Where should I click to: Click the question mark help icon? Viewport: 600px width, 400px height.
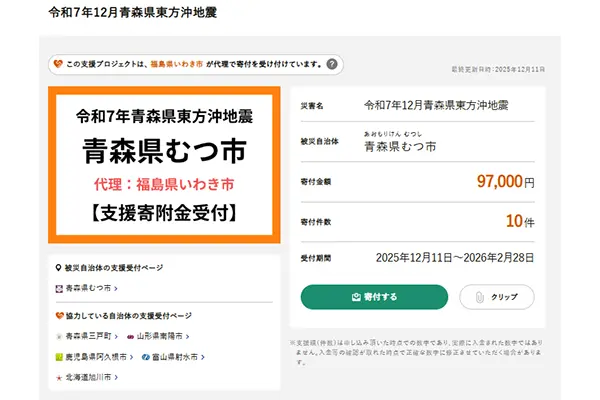tap(332, 64)
